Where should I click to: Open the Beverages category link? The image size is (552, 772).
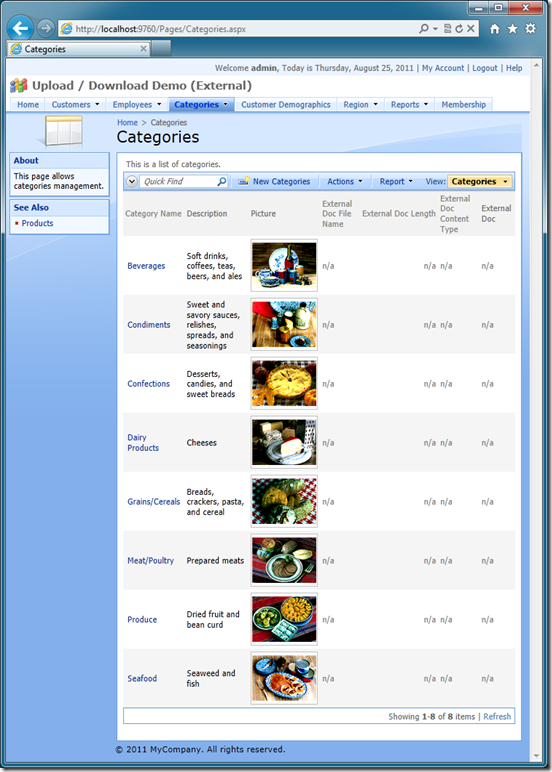[x=146, y=266]
